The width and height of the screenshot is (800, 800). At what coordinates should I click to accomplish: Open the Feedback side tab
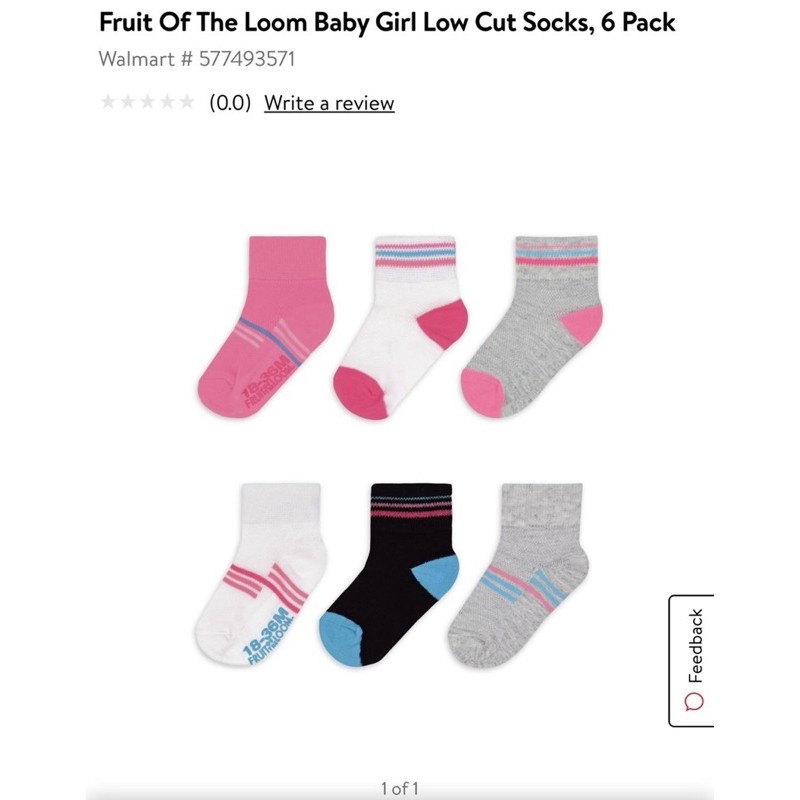[691, 661]
